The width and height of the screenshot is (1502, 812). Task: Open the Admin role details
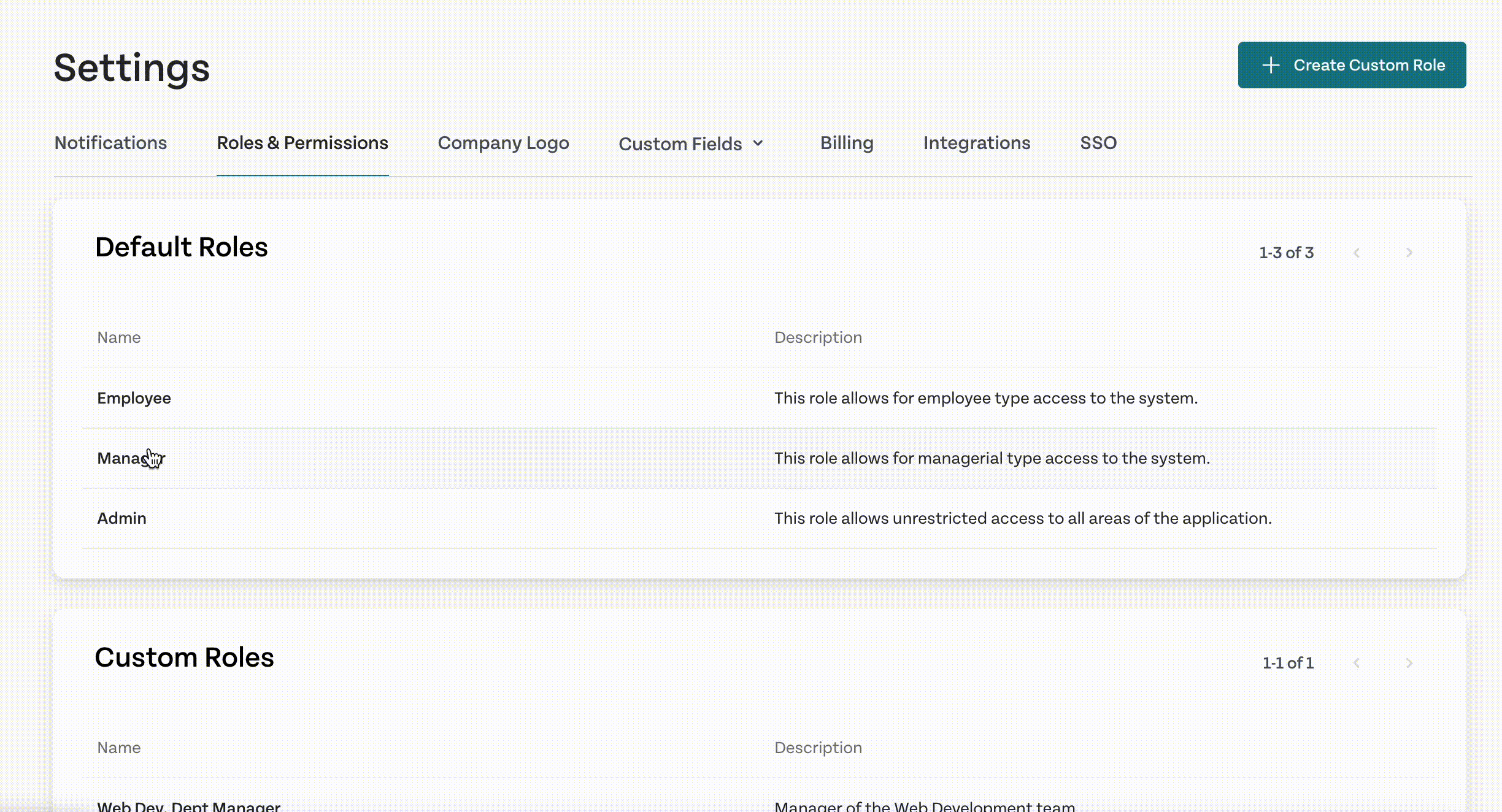click(x=121, y=518)
